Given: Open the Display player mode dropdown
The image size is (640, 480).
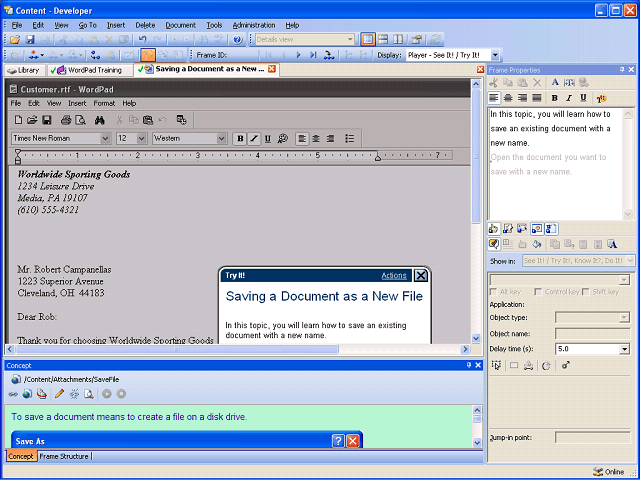Looking at the screenshot, I should point(495,55).
